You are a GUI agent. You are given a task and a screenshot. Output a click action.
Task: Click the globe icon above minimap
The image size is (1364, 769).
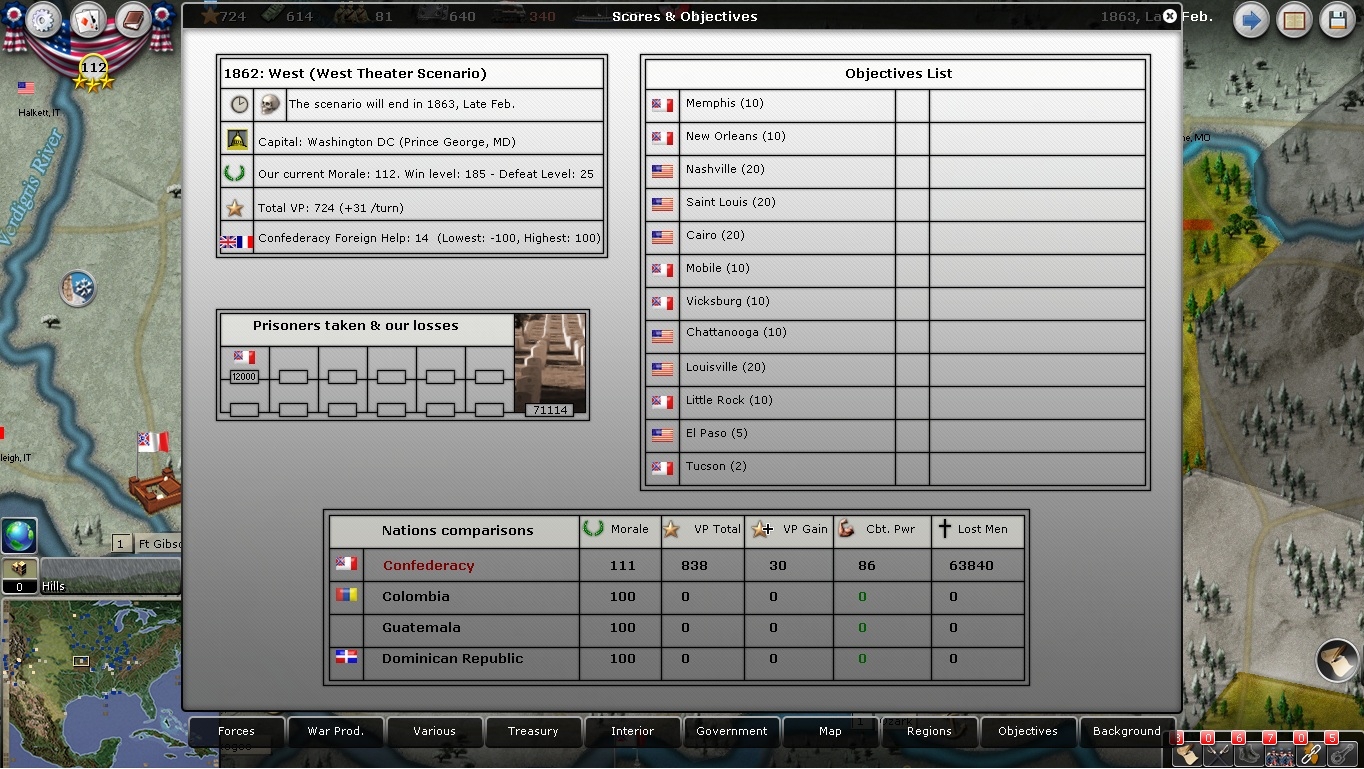(19, 535)
